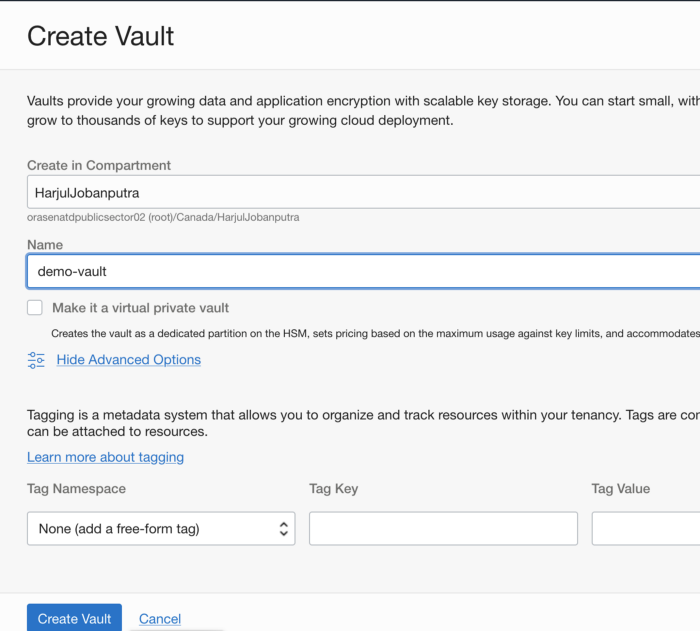Open the Create in Compartment selector
700x631 pixels.
360,192
